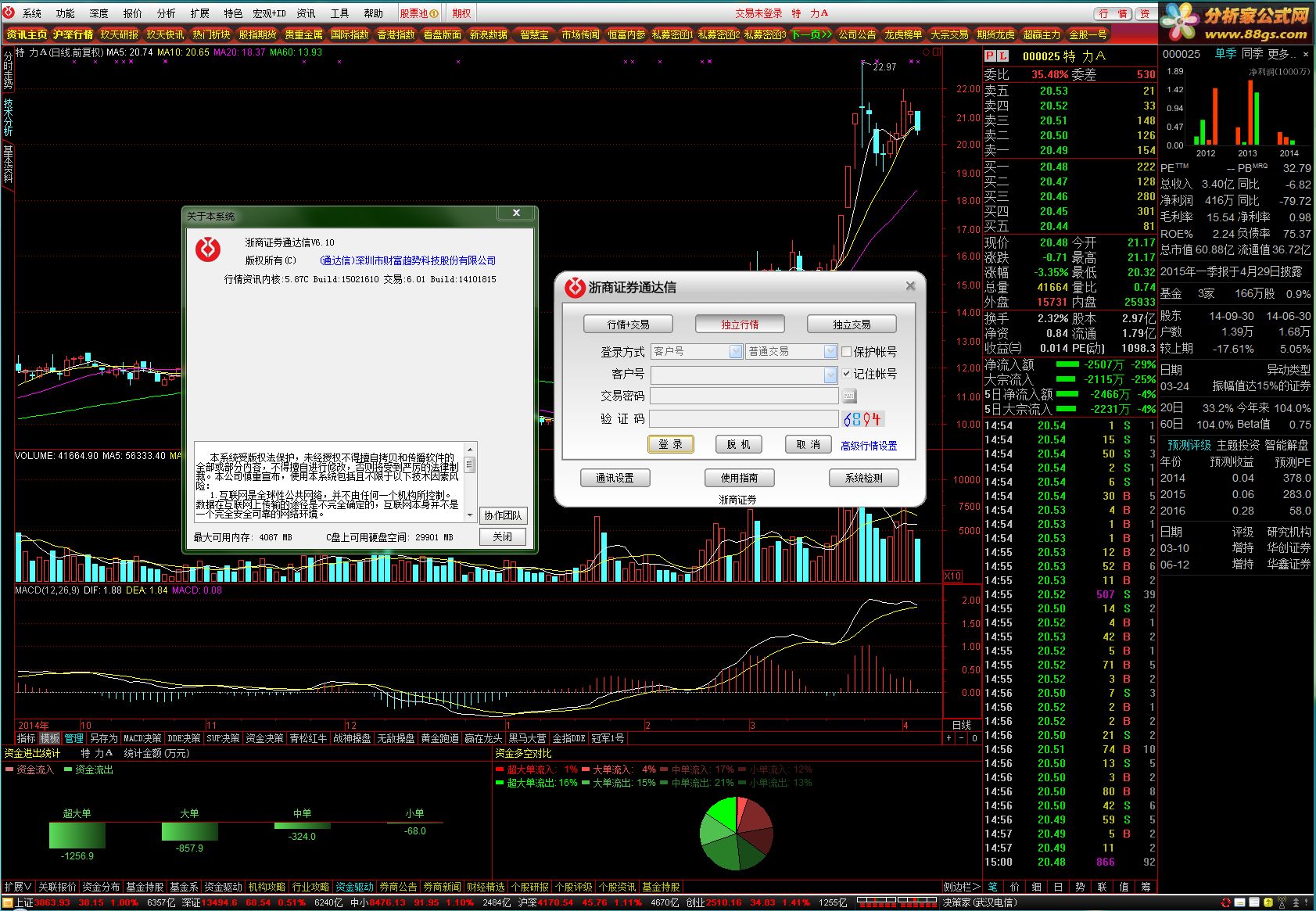The width and height of the screenshot is (1316, 911).
Task: Click the 登录 login button
Action: pos(670,444)
